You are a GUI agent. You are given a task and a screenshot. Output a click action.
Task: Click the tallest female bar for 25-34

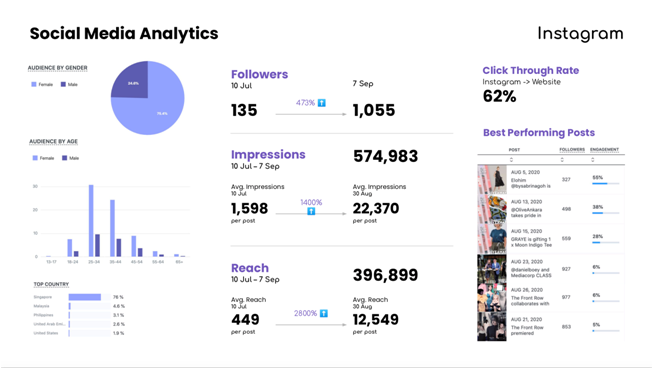click(91, 221)
